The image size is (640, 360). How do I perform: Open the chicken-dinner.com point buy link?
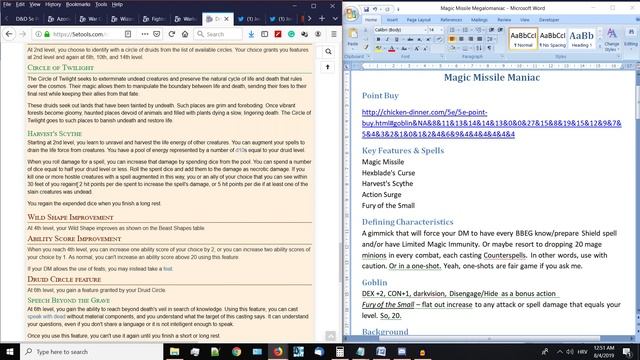click(491, 123)
